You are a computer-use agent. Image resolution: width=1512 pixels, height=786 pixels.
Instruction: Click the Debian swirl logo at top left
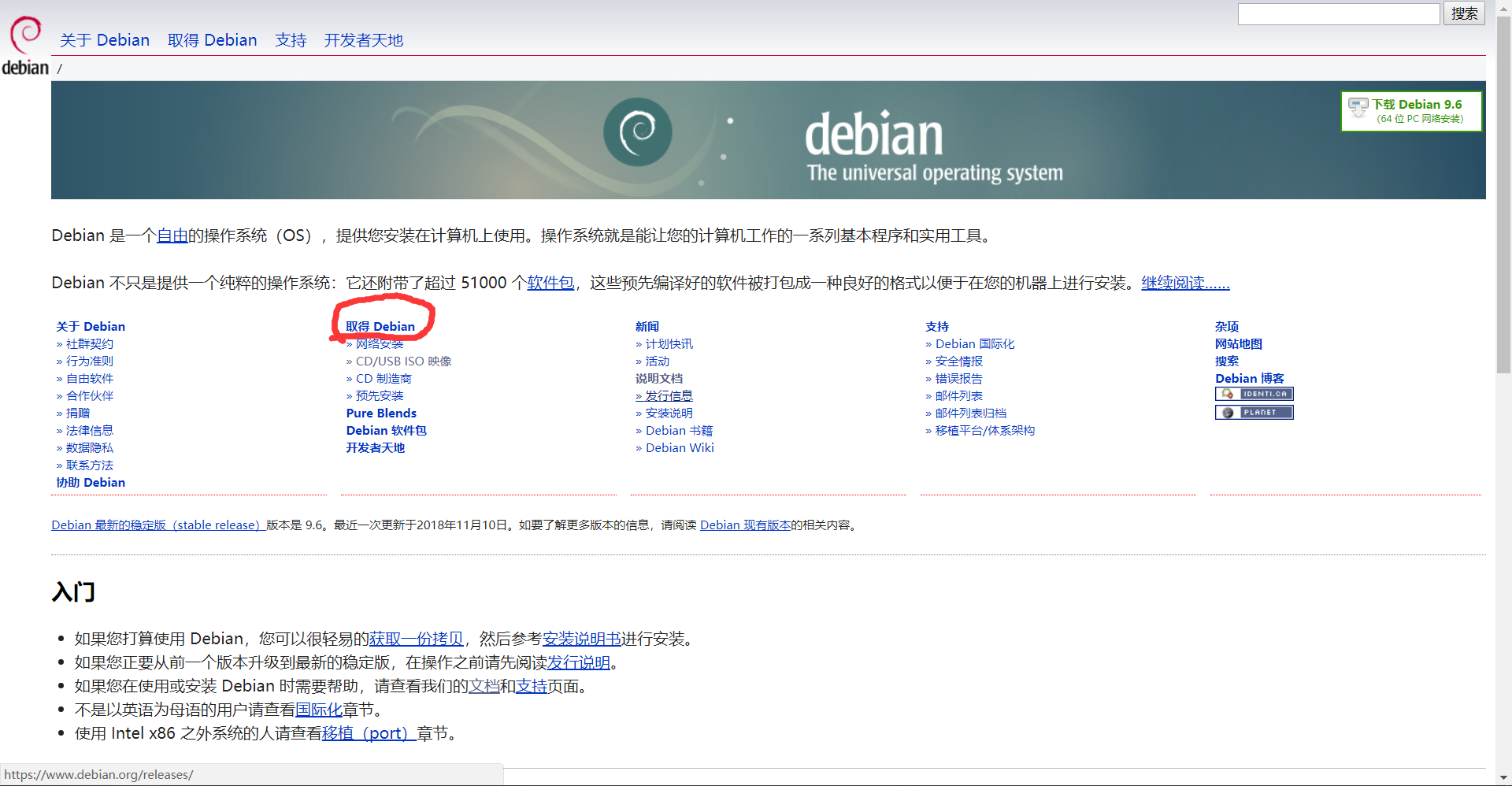[x=25, y=46]
